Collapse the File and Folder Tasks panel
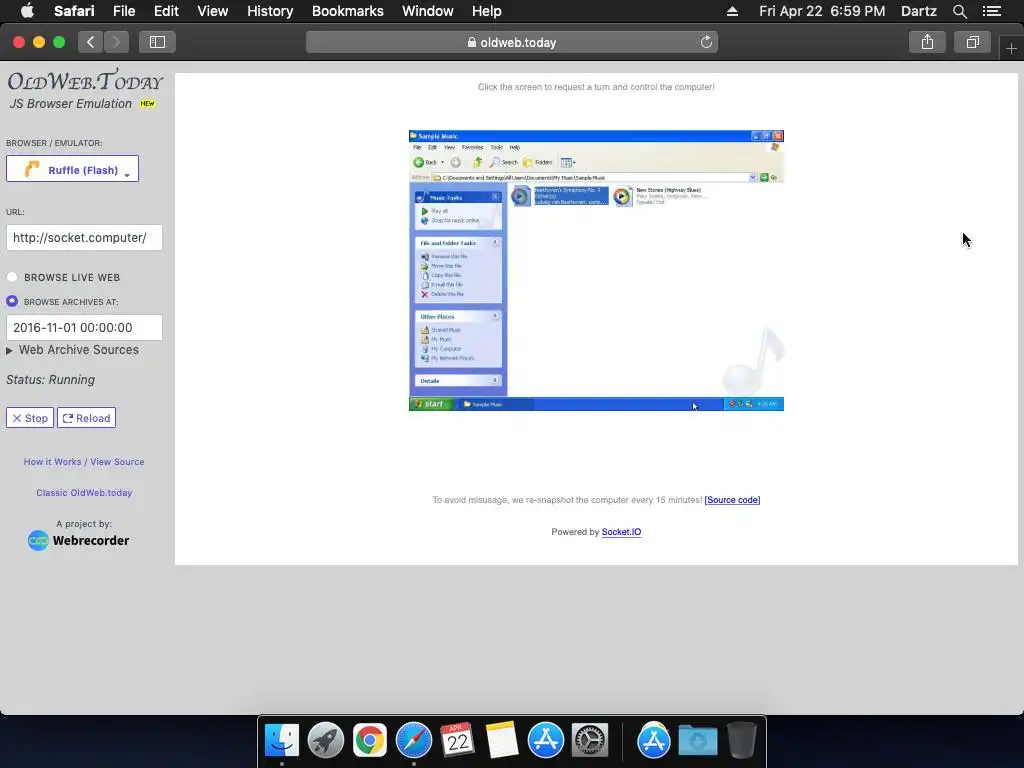This screenshot has width=1024, height=768. point(496,242)
